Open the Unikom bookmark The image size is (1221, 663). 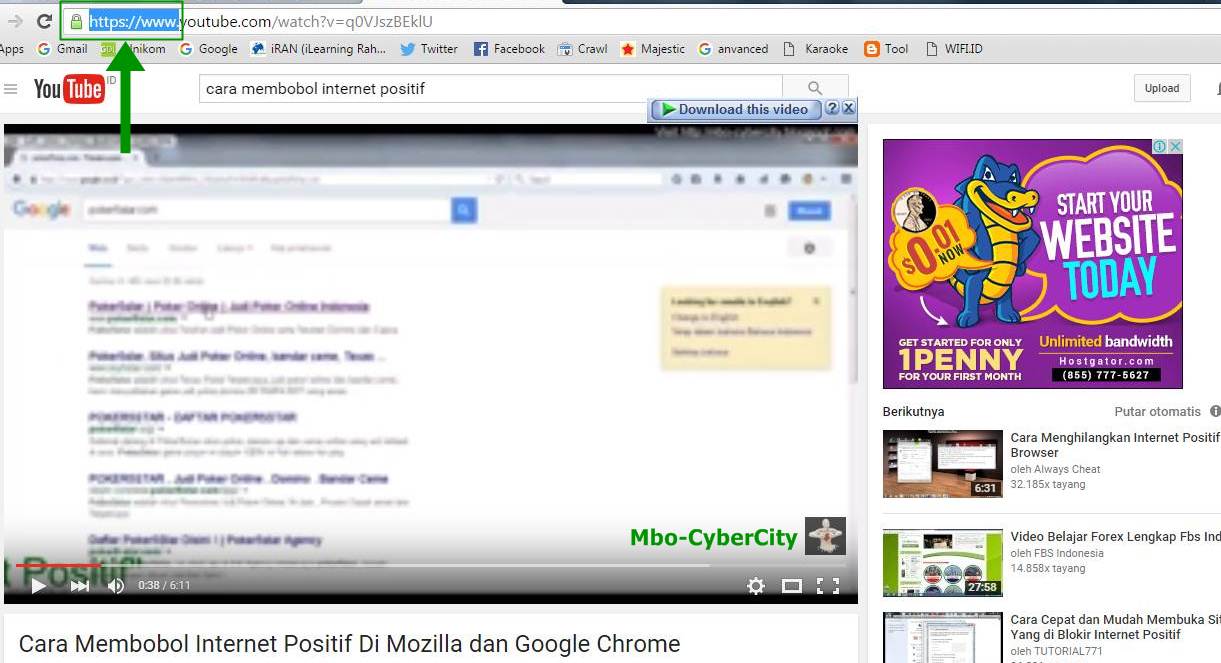point(133,48)
